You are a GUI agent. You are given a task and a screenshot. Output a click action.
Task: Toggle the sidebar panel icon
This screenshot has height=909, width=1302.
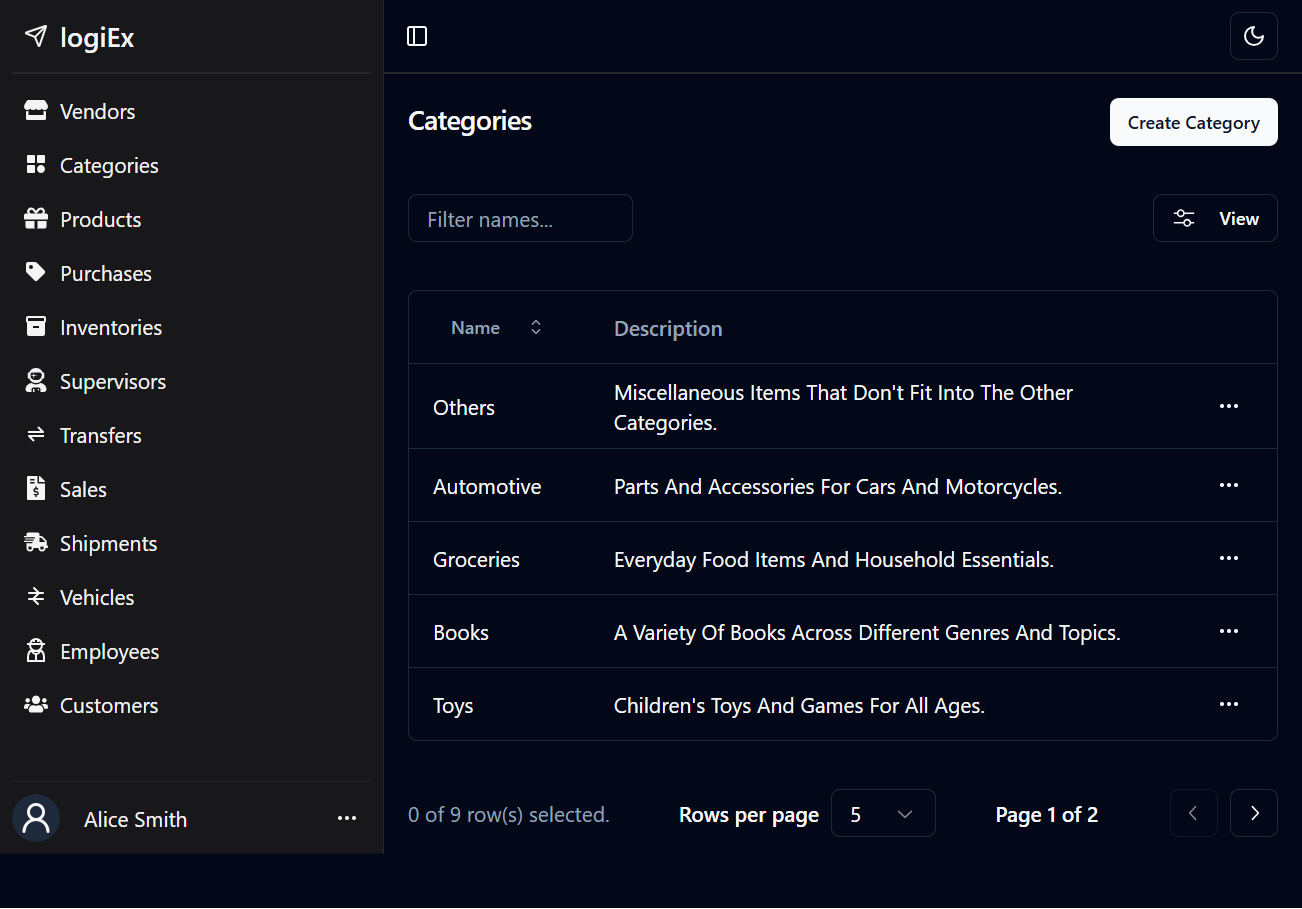417,36
